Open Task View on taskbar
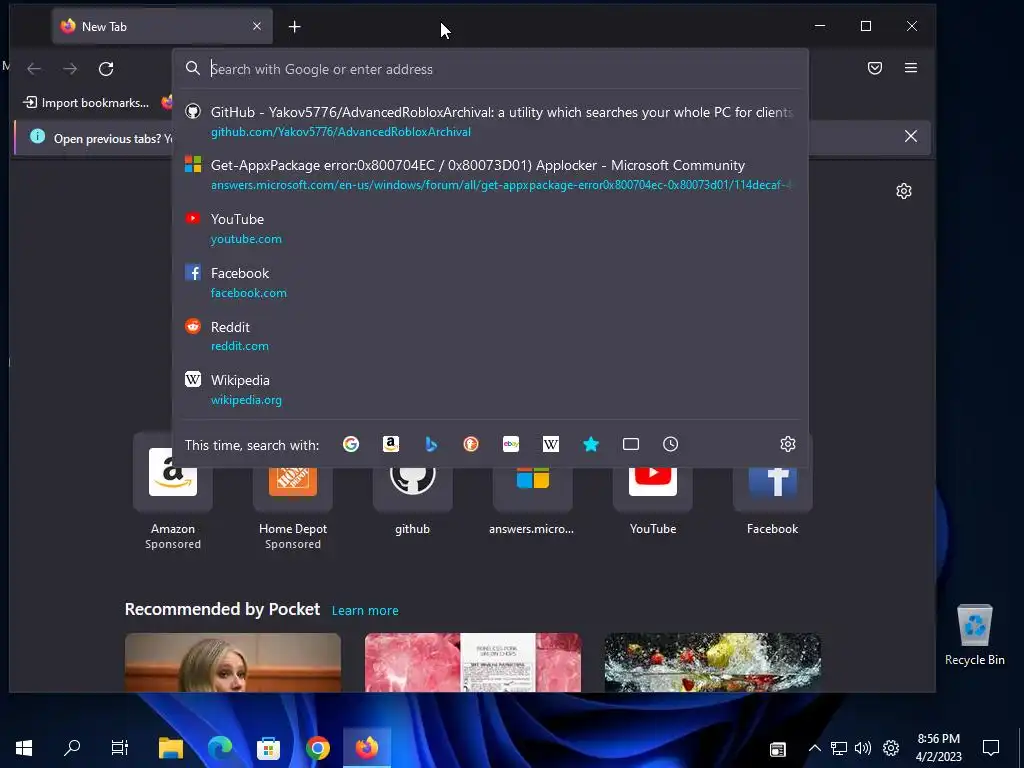Viewport: 1024px width, 768px height. 120,748
